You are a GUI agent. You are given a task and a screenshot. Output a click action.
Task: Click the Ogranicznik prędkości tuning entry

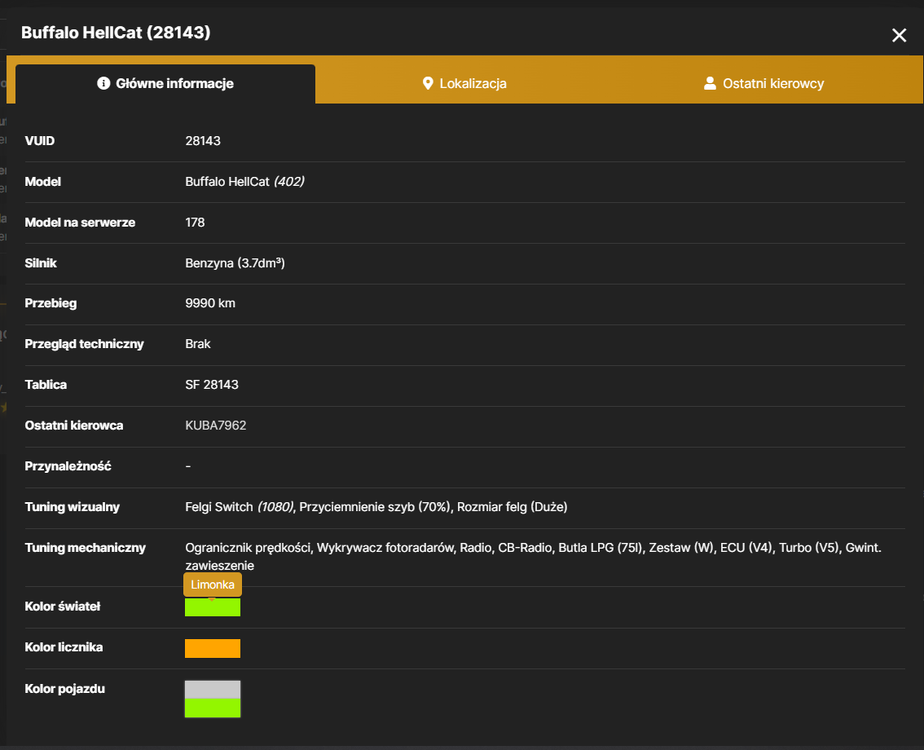click(x=248, y=548)
